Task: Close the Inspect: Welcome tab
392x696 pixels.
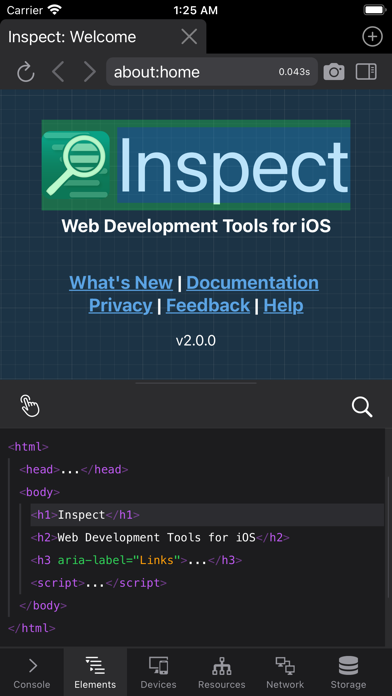Action: 189,37
